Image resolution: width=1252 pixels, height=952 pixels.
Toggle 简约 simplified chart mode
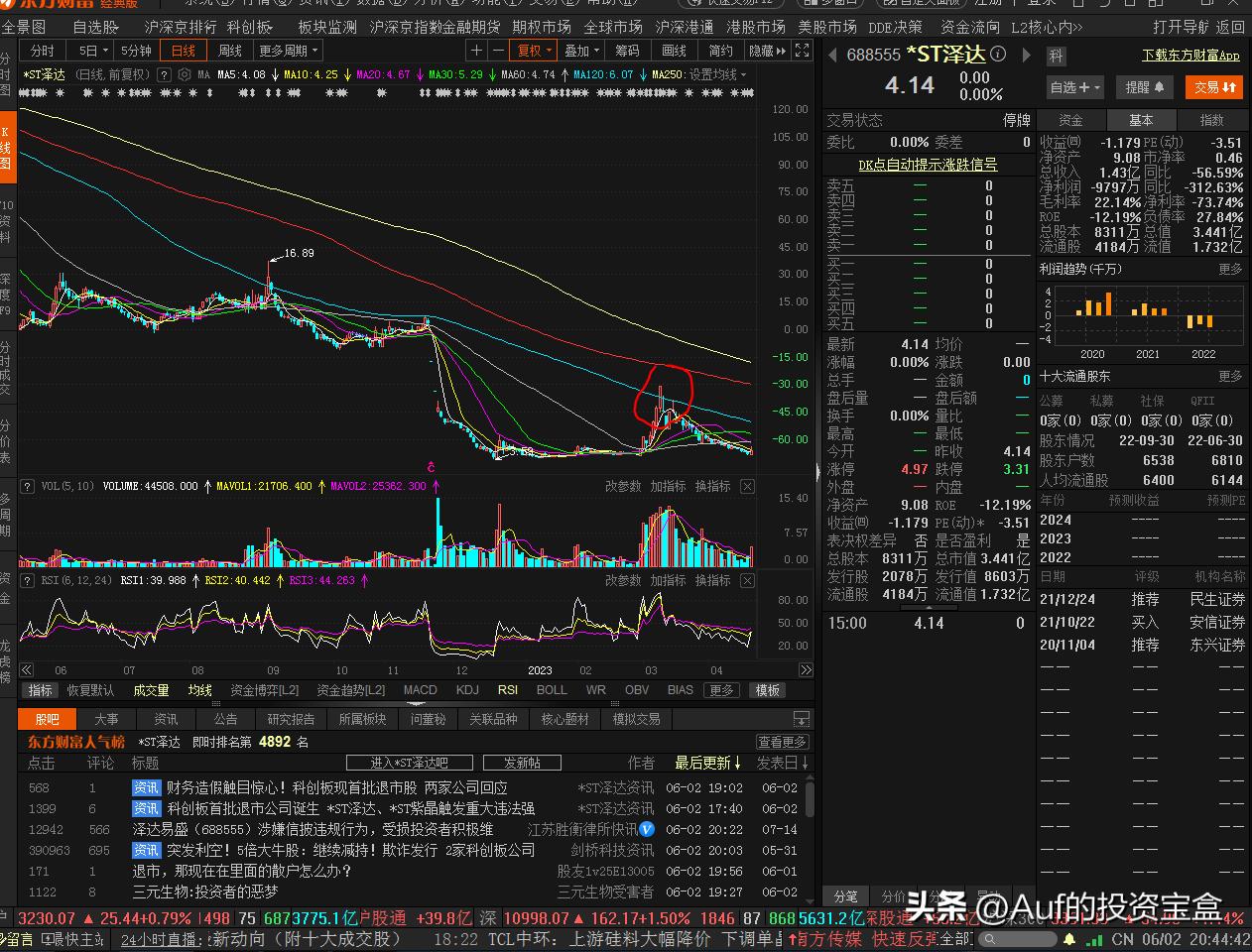pyautogui.click(x=719, y=51)
